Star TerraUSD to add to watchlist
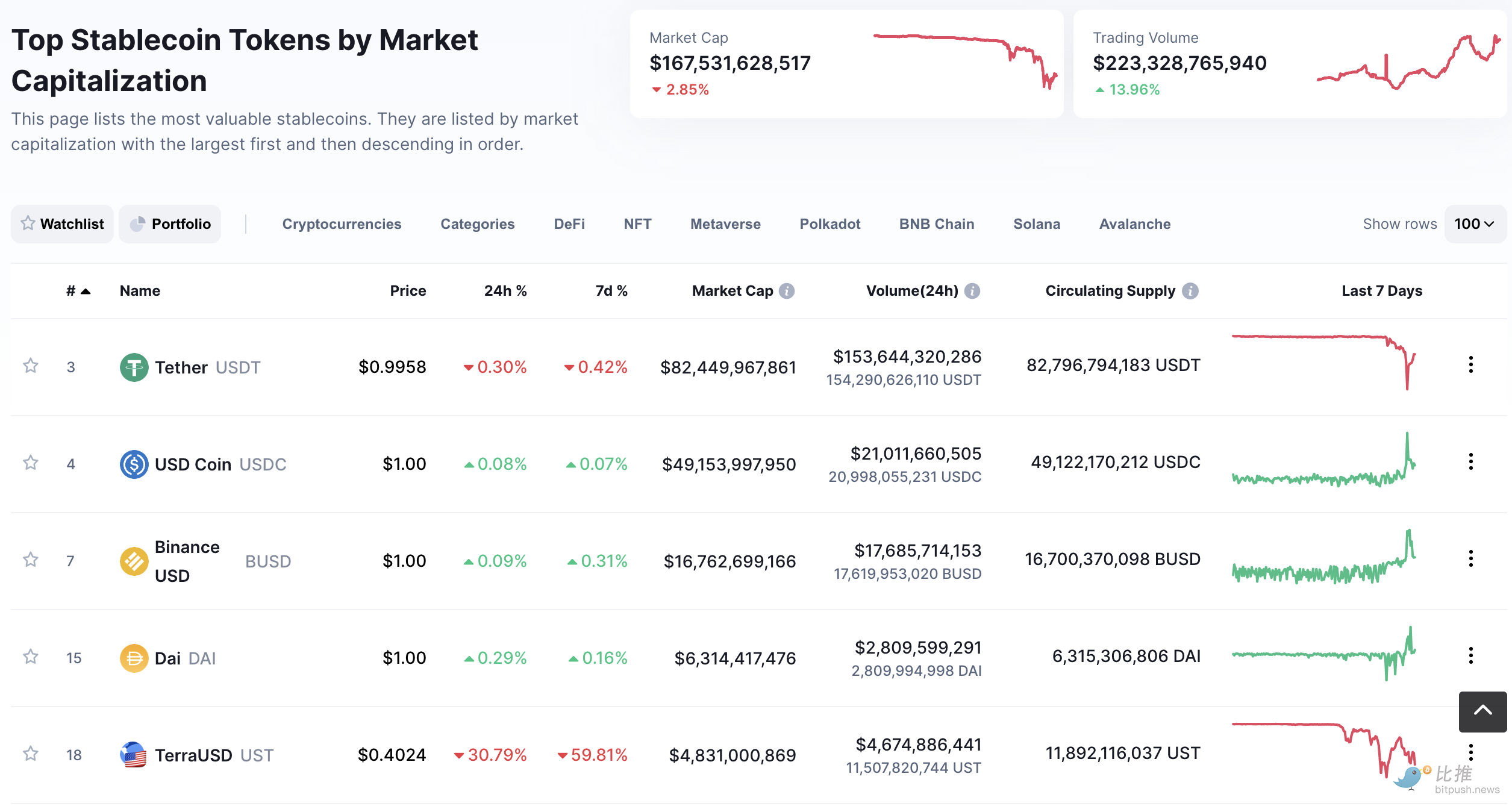This screenshot has height=806, width=1512. (x=31, y=754)
